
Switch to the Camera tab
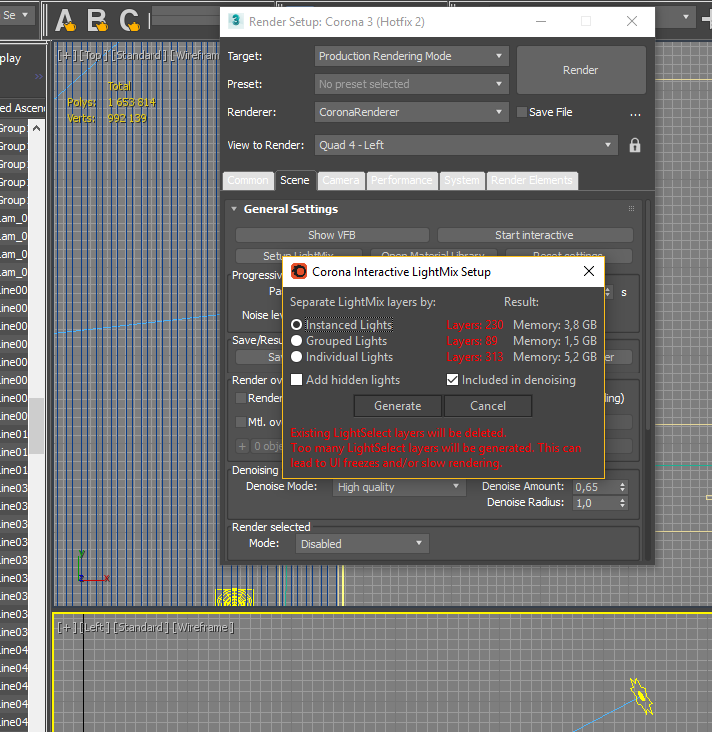341,181
